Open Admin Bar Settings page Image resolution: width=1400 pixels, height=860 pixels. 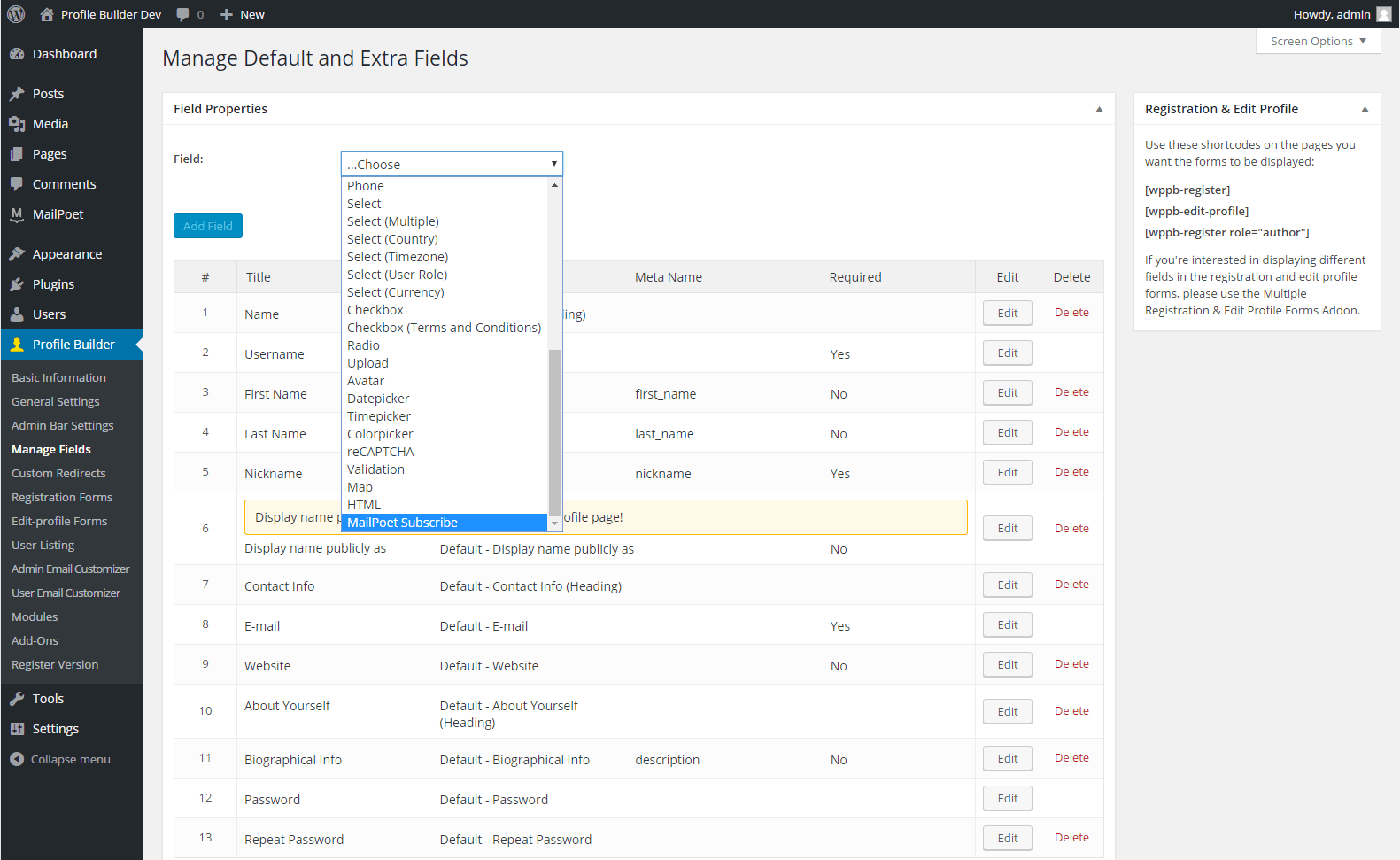point(63,425)
